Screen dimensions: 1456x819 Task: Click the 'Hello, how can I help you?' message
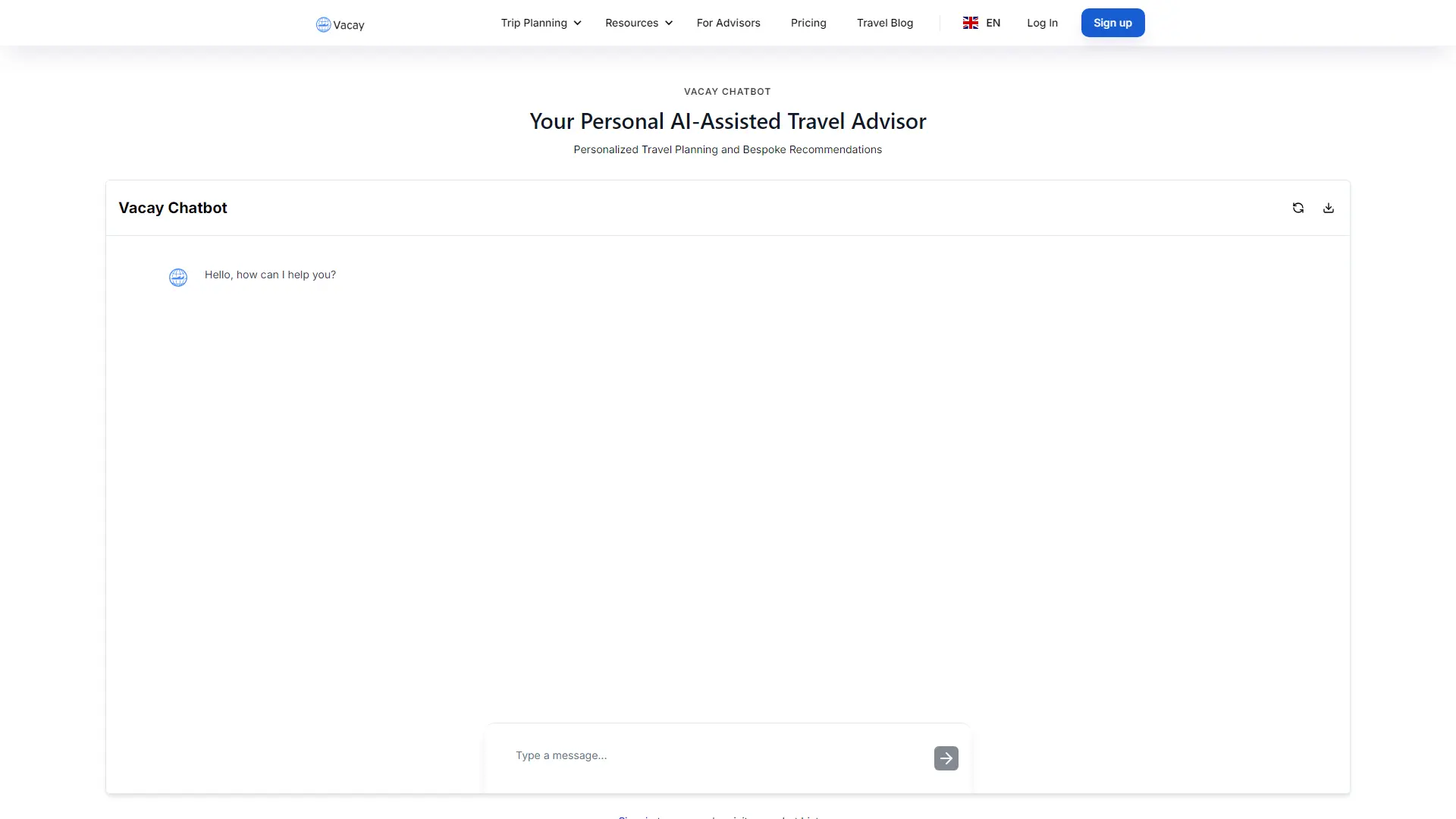(x=270, y=275)
